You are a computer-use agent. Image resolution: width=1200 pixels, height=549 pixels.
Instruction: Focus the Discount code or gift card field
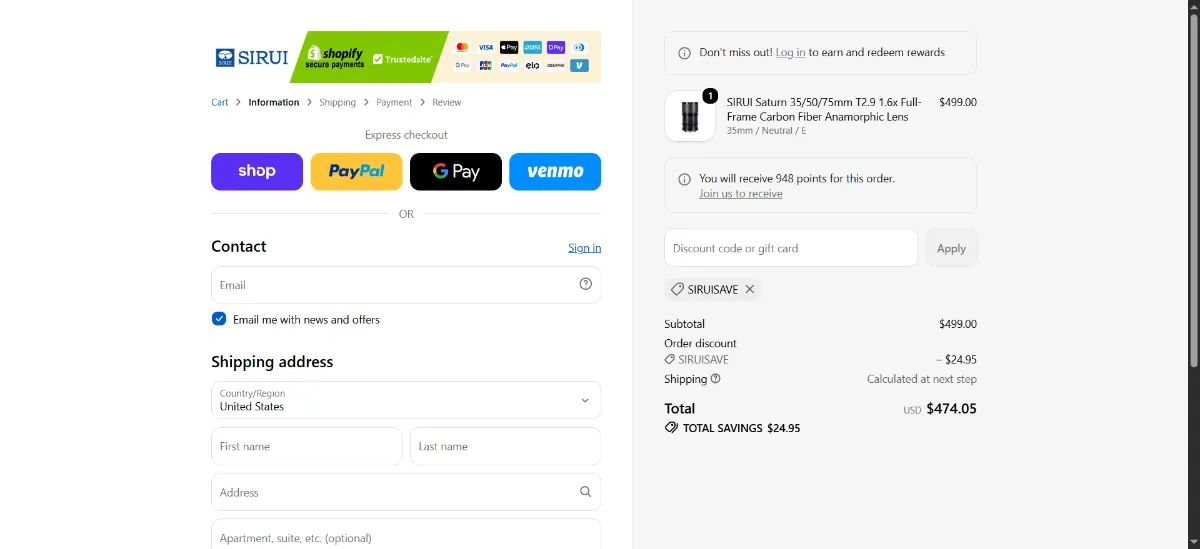pyautogui.click(x=791, y=248)
